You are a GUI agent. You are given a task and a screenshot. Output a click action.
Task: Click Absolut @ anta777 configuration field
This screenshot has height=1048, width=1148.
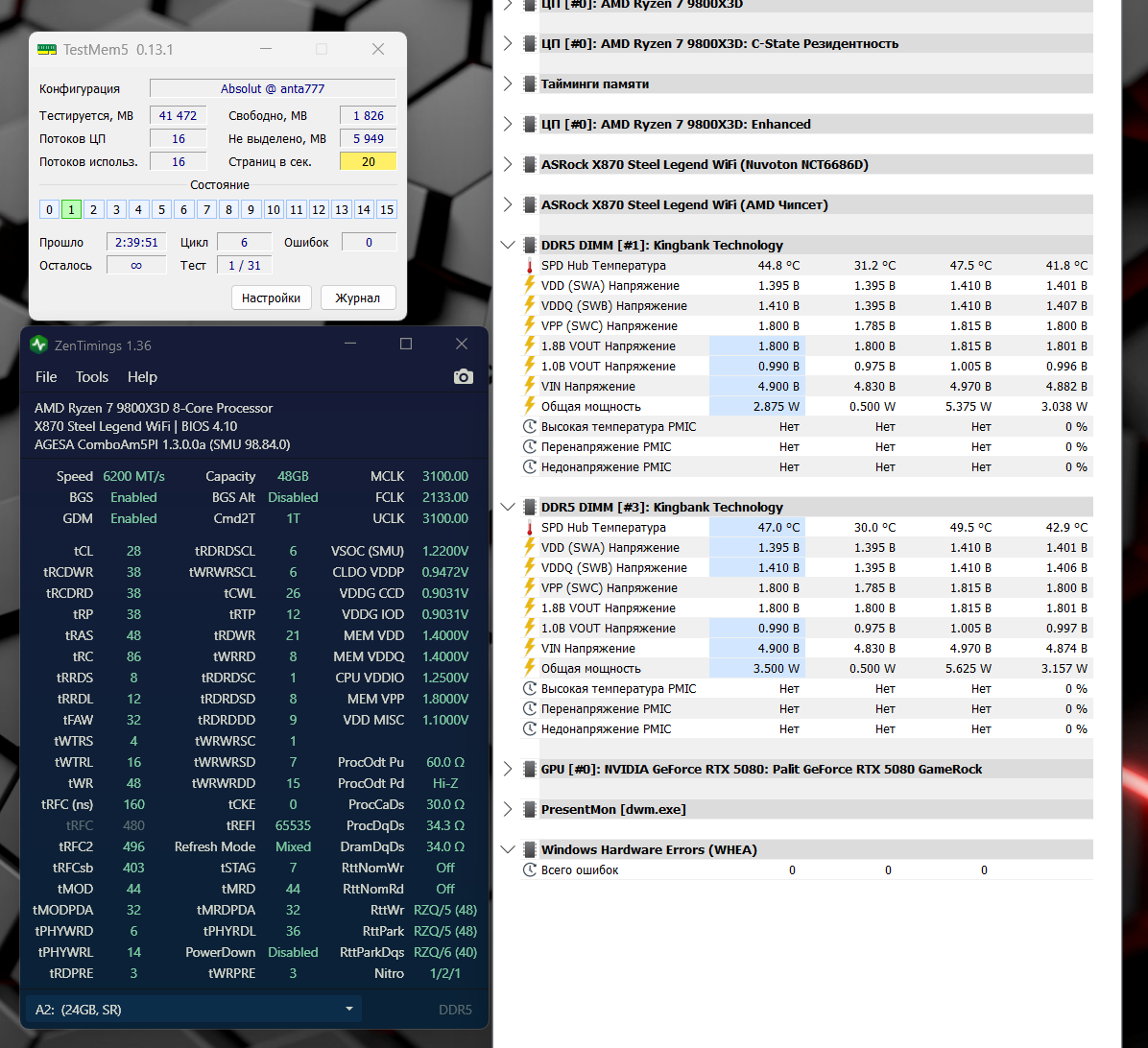[x=273, y=88]
